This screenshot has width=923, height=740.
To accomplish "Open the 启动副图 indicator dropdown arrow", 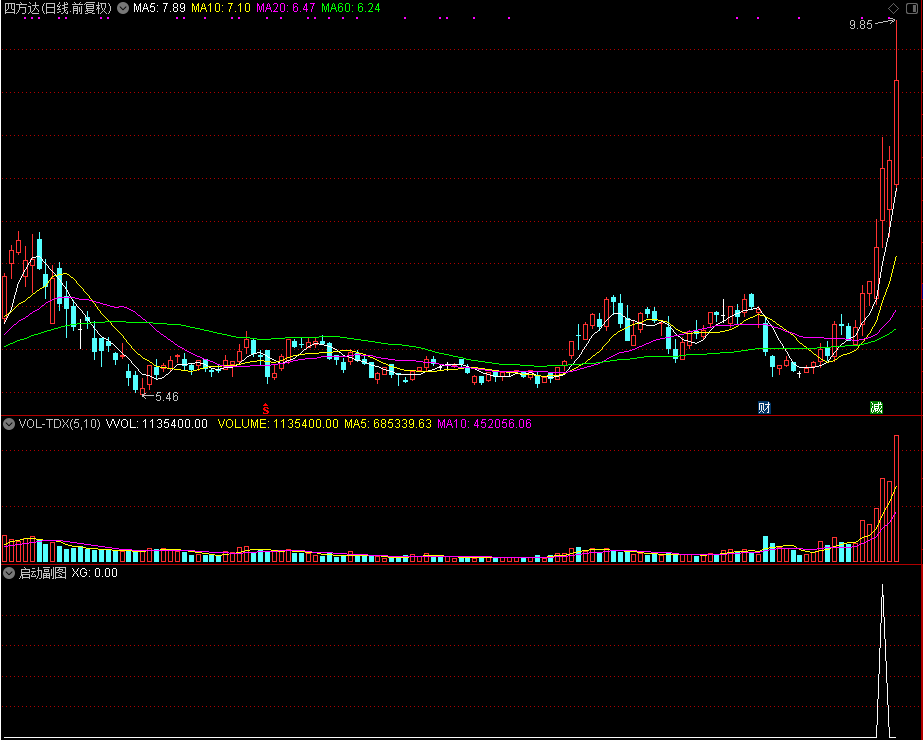I will pos(9,573).
